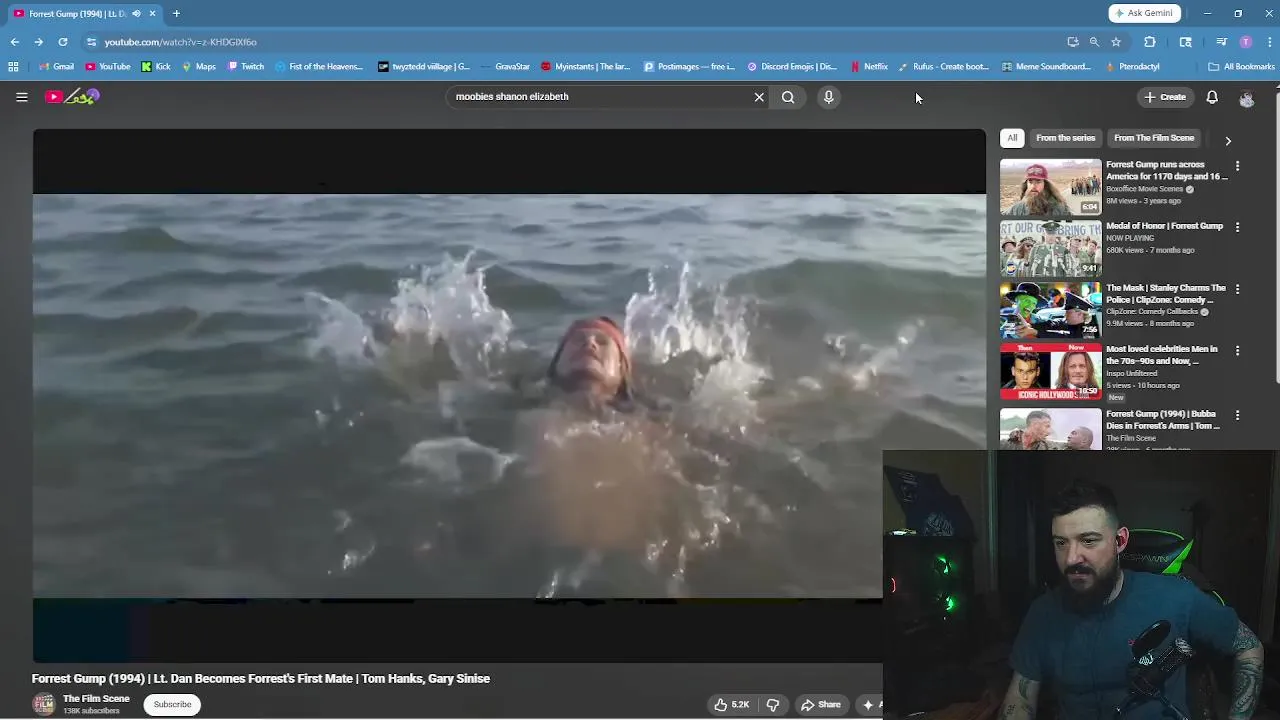Open the media controls icon in toolbar
The width and height of the screenshot is (1280, 720).
tap(1221, 42)
